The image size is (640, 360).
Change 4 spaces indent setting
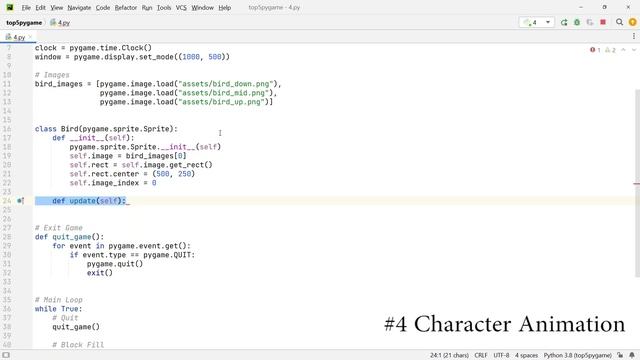point(526,356)
